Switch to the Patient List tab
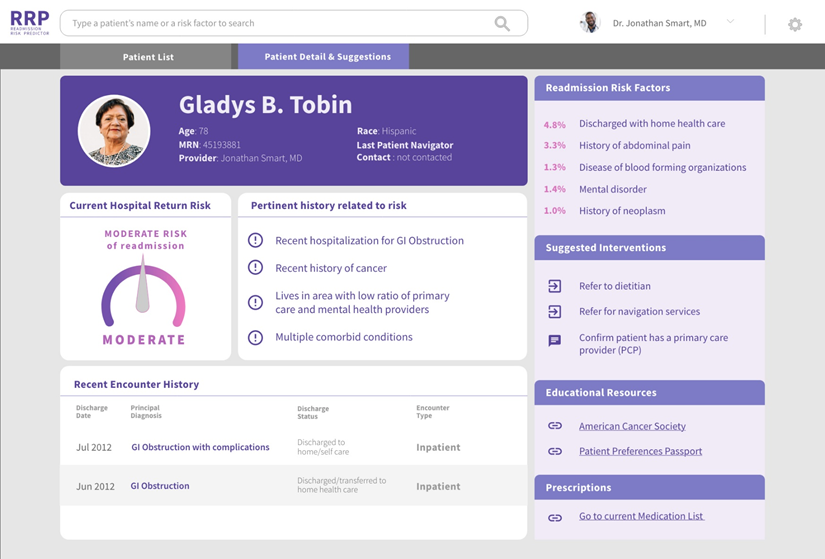The width and height of the screenshot is (825, 559). pyautogui.click(x=148, y=57)
